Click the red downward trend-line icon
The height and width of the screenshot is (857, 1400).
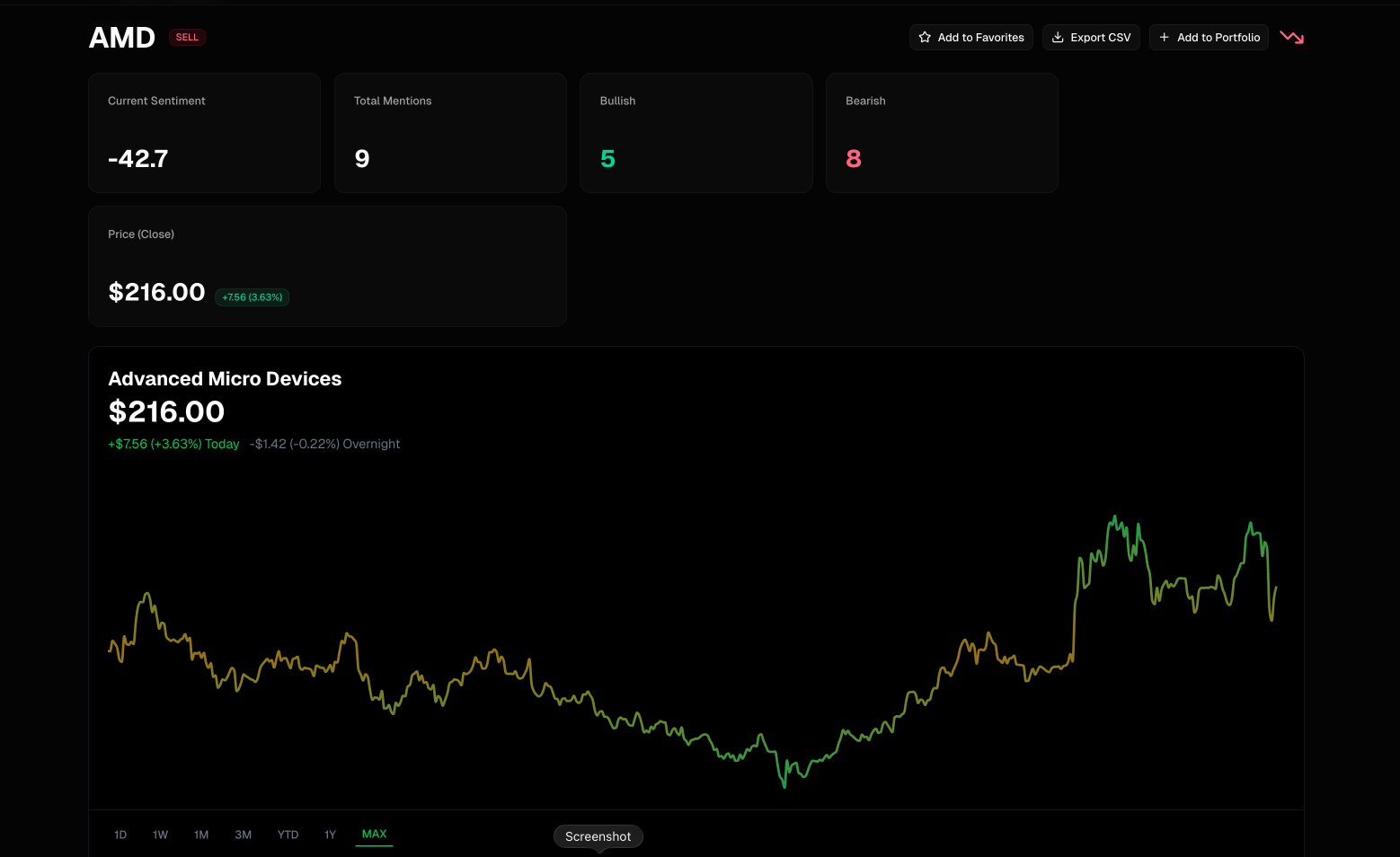pyautogui.click(x=1291, y=37)
